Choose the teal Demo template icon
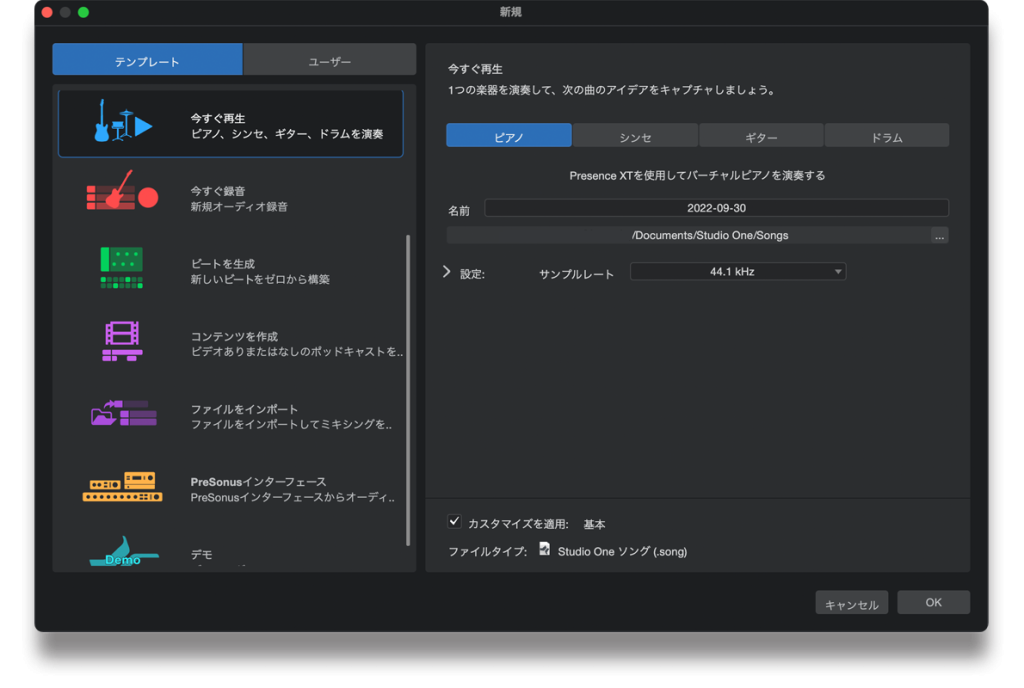Screen dimensions: 1024x688 click(122, 552)
